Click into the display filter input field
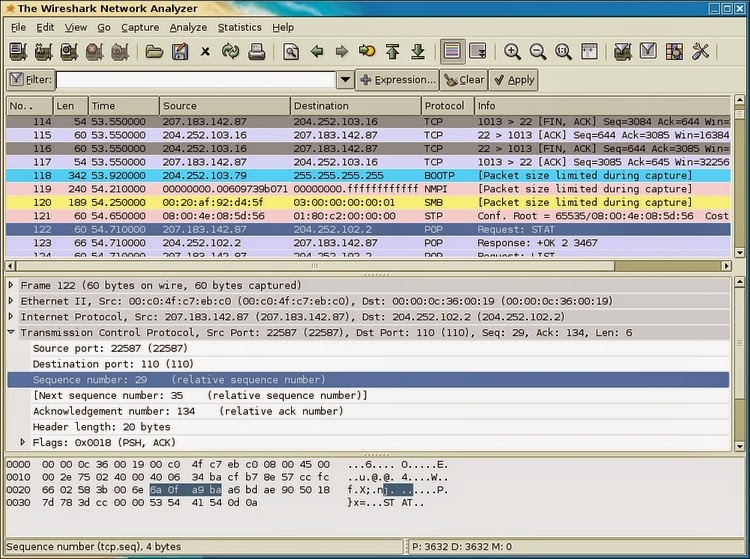 tap(196, 80)
